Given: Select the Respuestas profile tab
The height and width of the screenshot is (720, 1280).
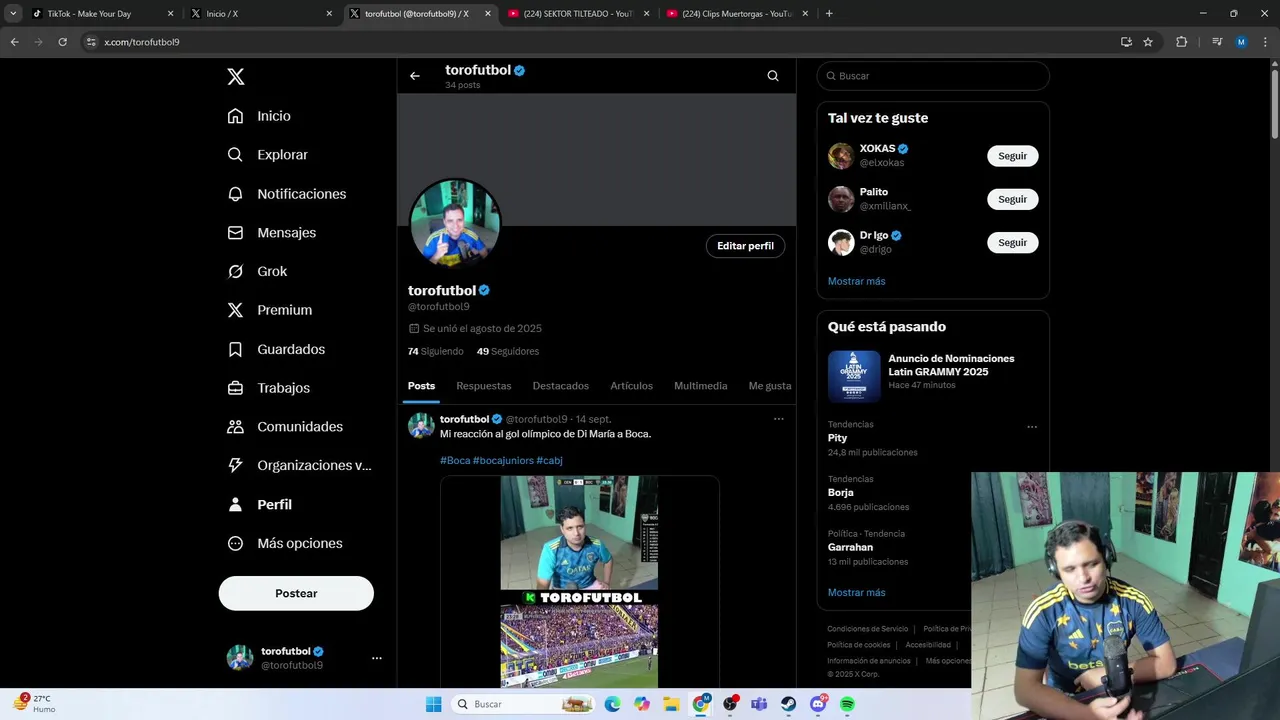Looking at the screenshot, I should (484, 386).
